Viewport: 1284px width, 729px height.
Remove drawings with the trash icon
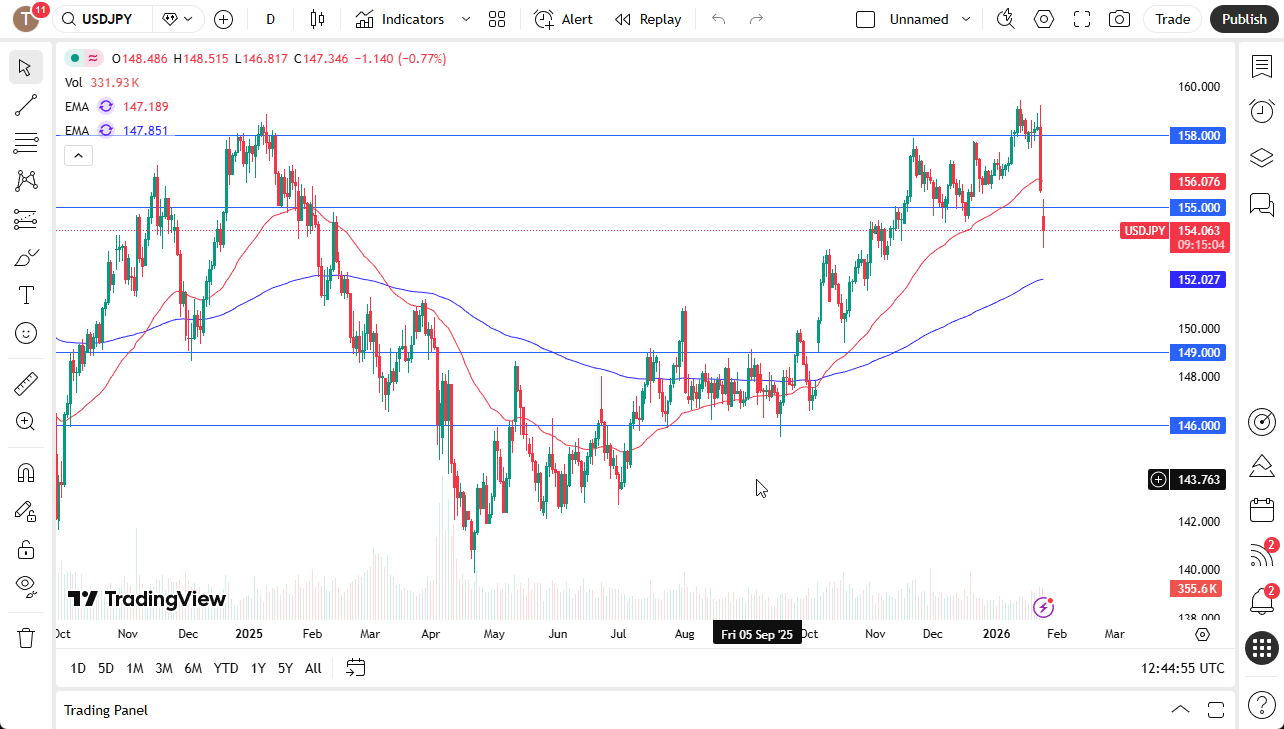26,637
